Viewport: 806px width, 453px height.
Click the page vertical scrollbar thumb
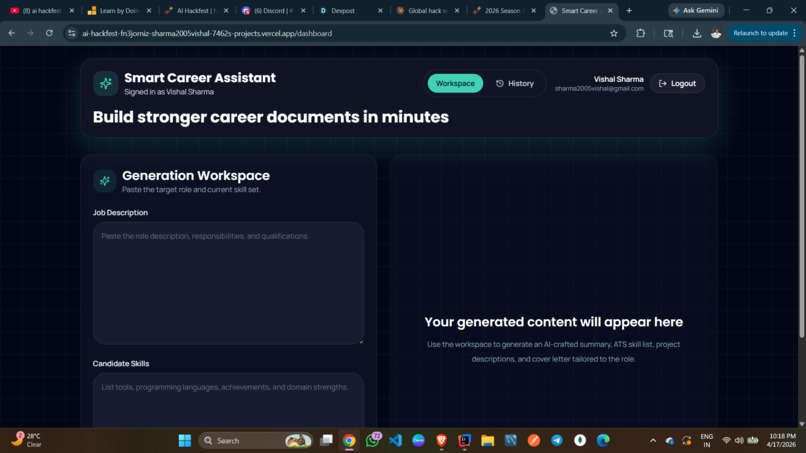(801, 196)
